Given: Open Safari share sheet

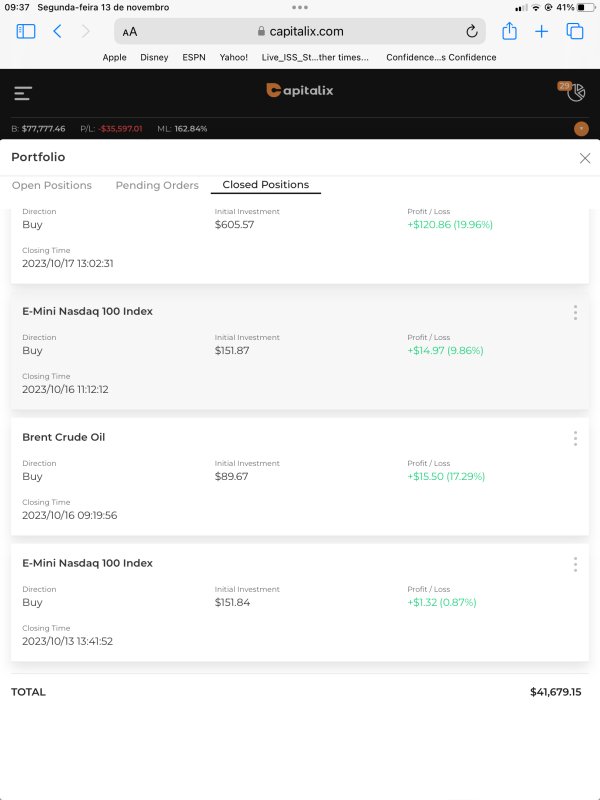Looking at the screenshot, I should [510, 31].
